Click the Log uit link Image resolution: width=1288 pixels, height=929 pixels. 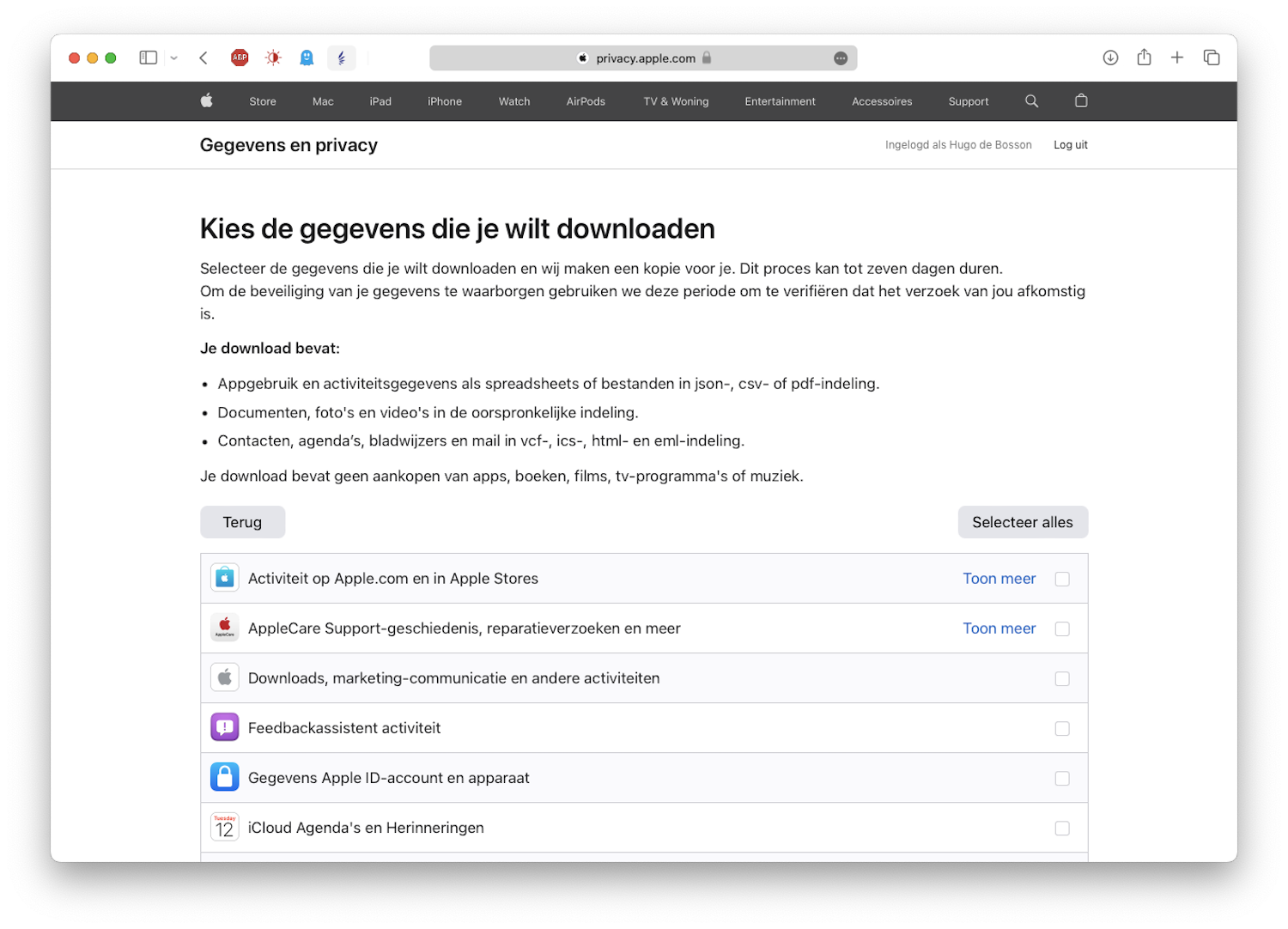[x=1071, y=145]
